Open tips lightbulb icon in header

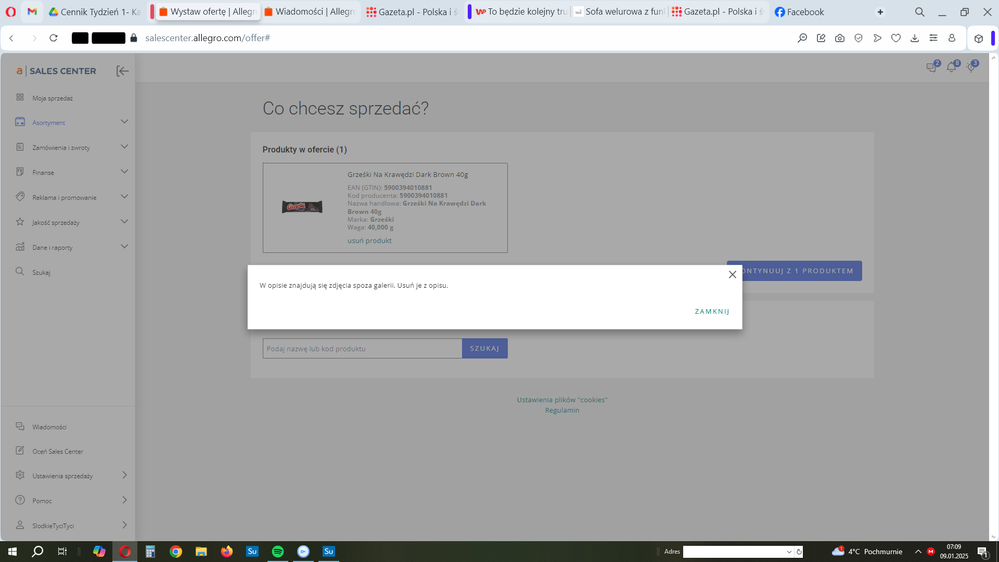(x=972, y=67)
